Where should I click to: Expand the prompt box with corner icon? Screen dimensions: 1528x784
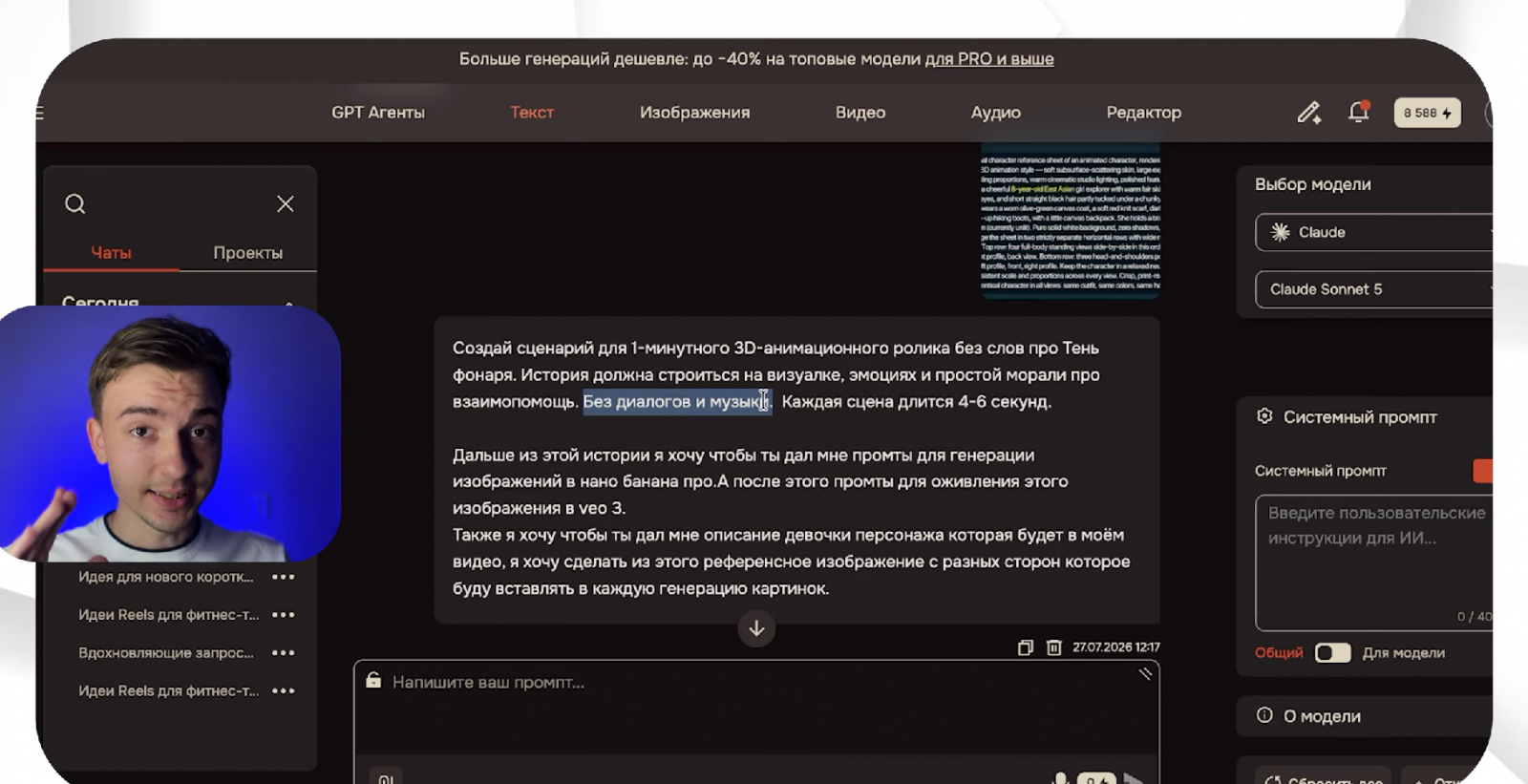[1145, 674]
